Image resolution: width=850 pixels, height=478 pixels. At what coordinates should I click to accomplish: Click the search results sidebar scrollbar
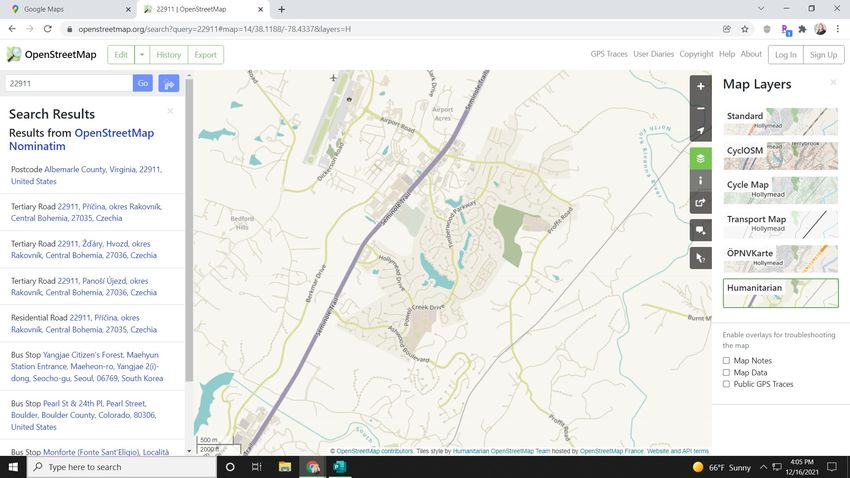[x=189, y=230]
